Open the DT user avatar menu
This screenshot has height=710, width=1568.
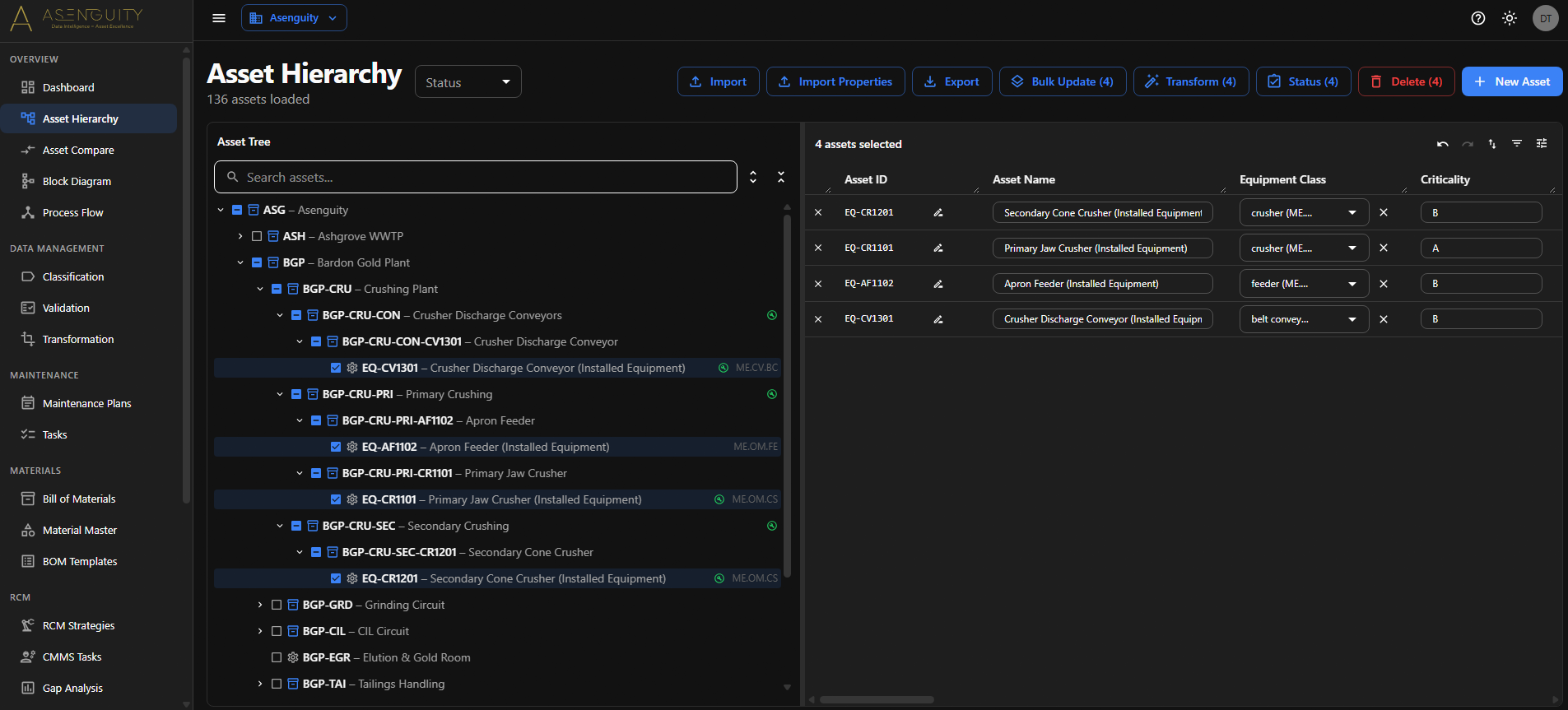click(x=1546, y=18)
